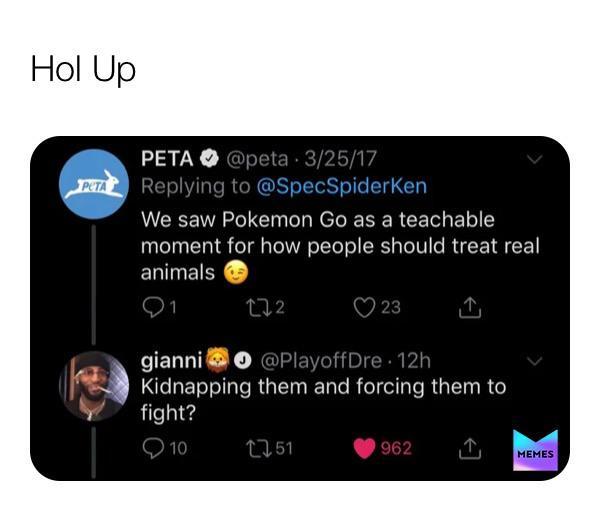Share gianni's tweet

468,448
